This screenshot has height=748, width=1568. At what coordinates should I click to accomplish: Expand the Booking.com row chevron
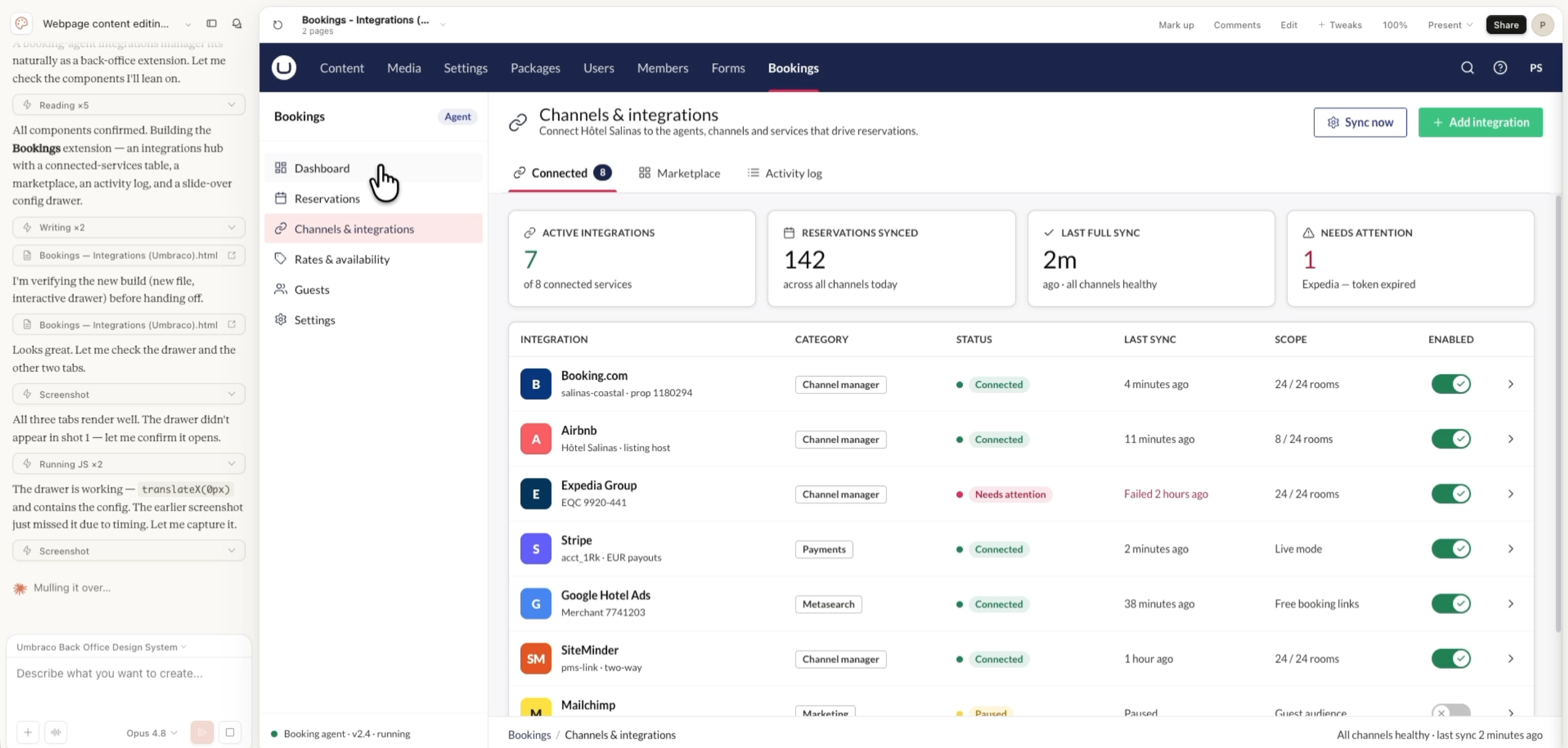click(x=1510, y=384)
